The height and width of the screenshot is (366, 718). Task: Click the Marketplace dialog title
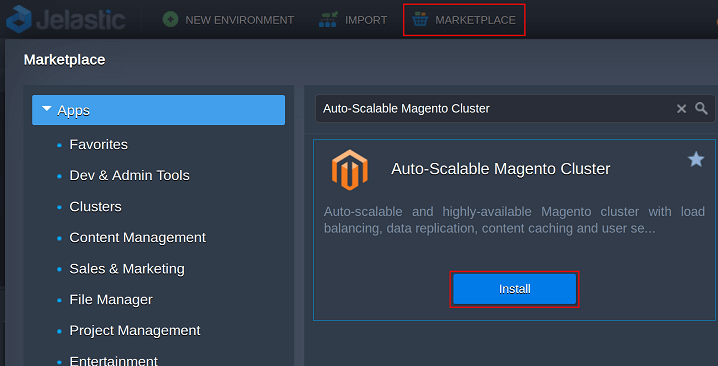coord(65,60)
